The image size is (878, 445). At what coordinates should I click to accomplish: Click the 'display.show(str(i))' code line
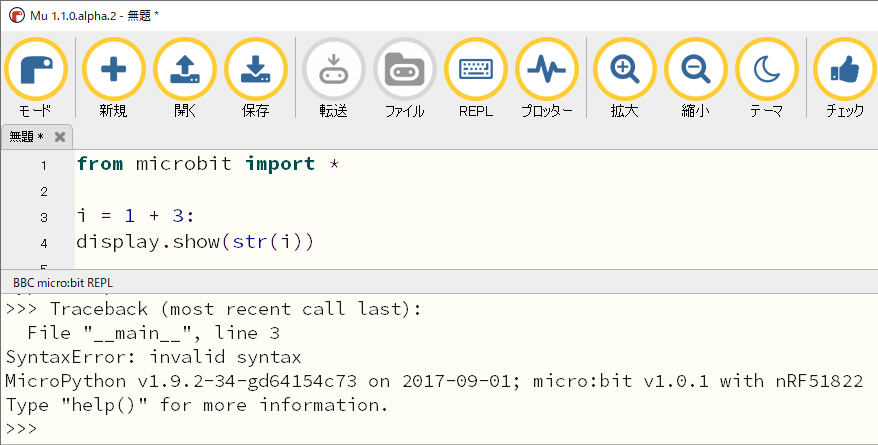tap(195, 242)
